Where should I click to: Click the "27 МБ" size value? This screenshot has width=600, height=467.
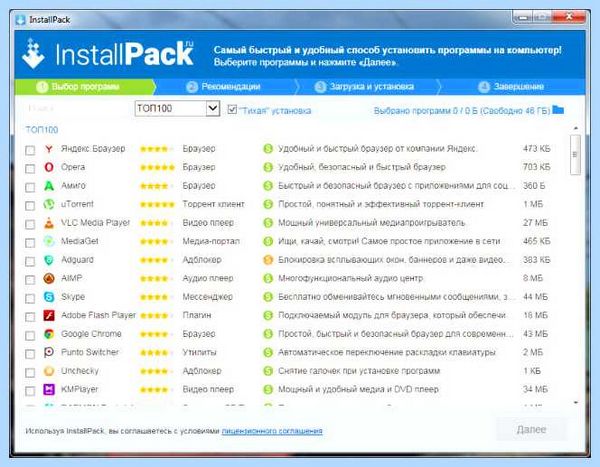[x=535, y=223]
